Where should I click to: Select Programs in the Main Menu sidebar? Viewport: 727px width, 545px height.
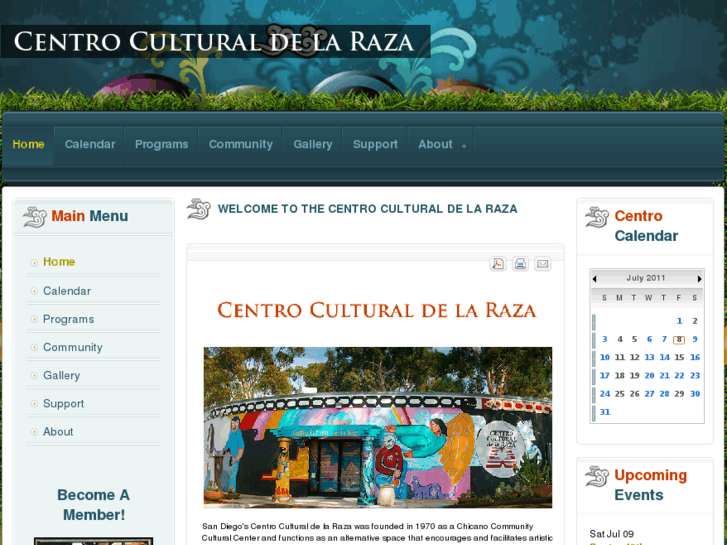(x=68, y=319)
